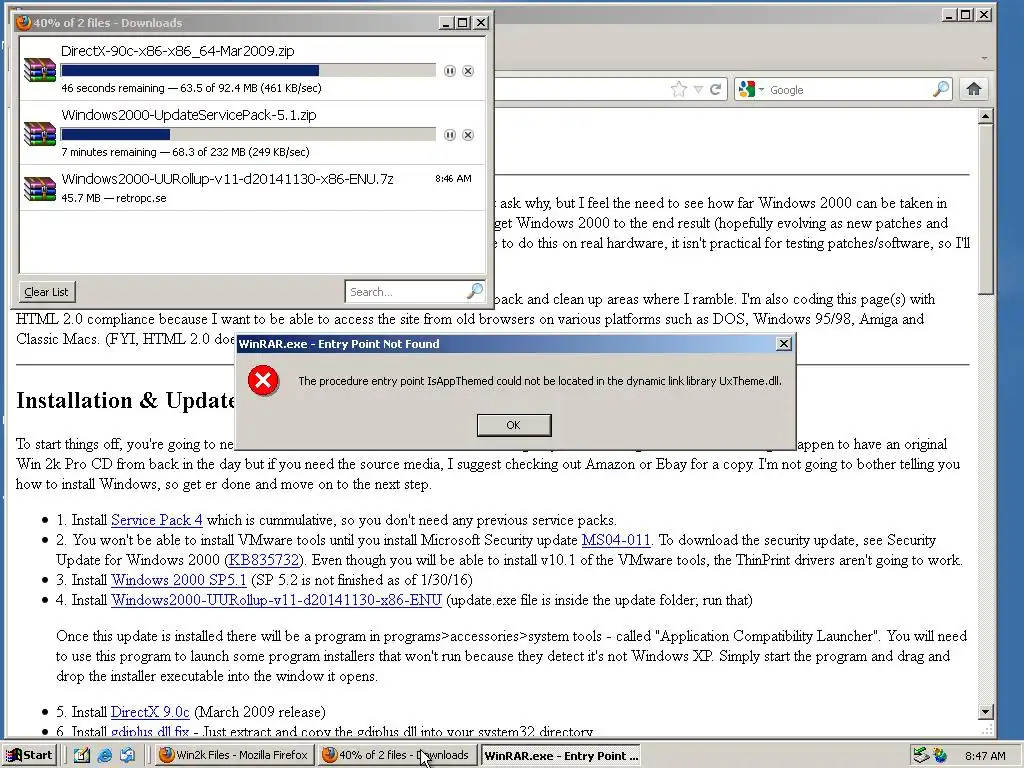Click the WinRAR icon beside UpdateServicePack-5.1.zip
This screenshot has height=768, width=1024.
(40, 134)
